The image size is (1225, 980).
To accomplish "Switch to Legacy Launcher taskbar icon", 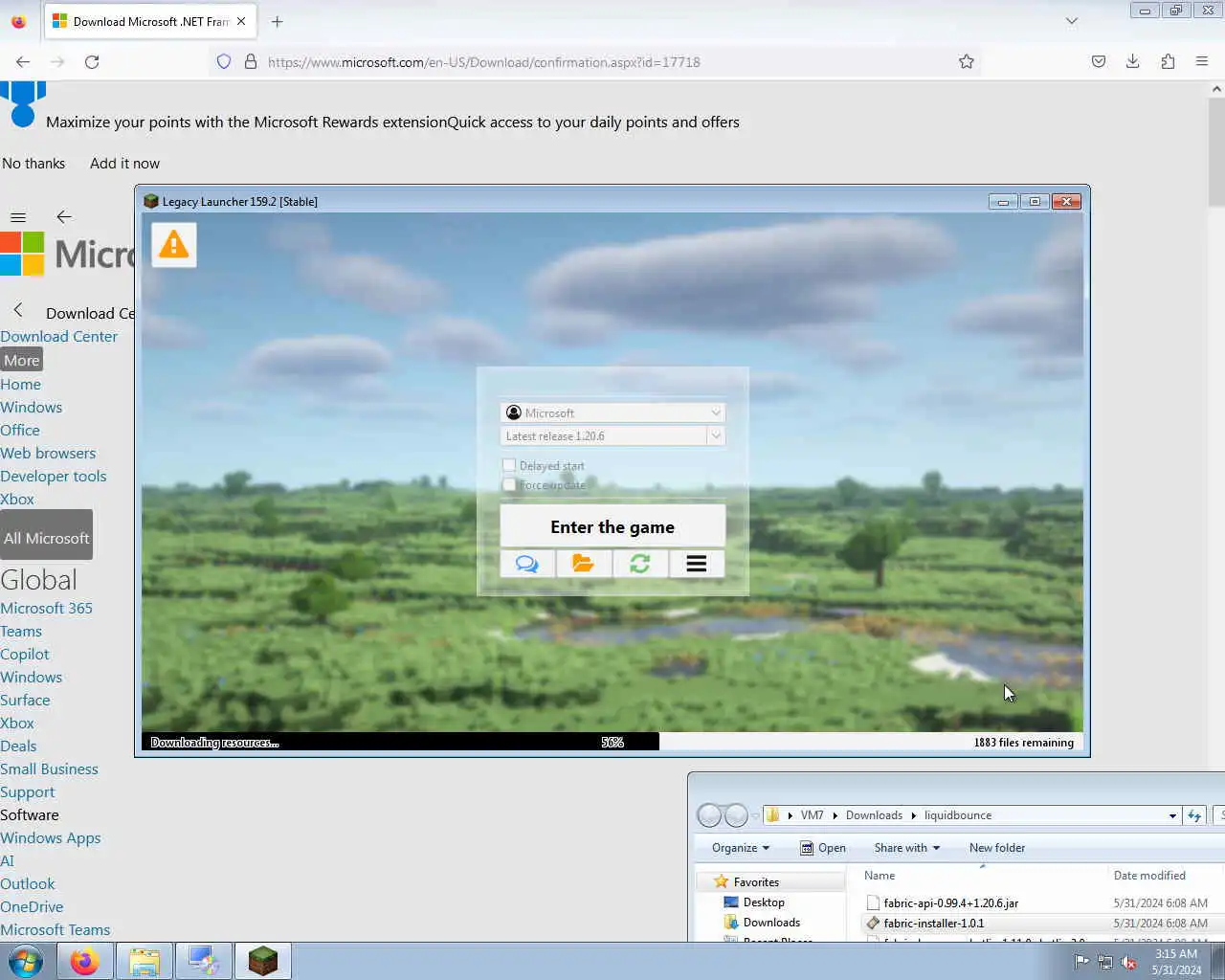I will pos(262,961).
